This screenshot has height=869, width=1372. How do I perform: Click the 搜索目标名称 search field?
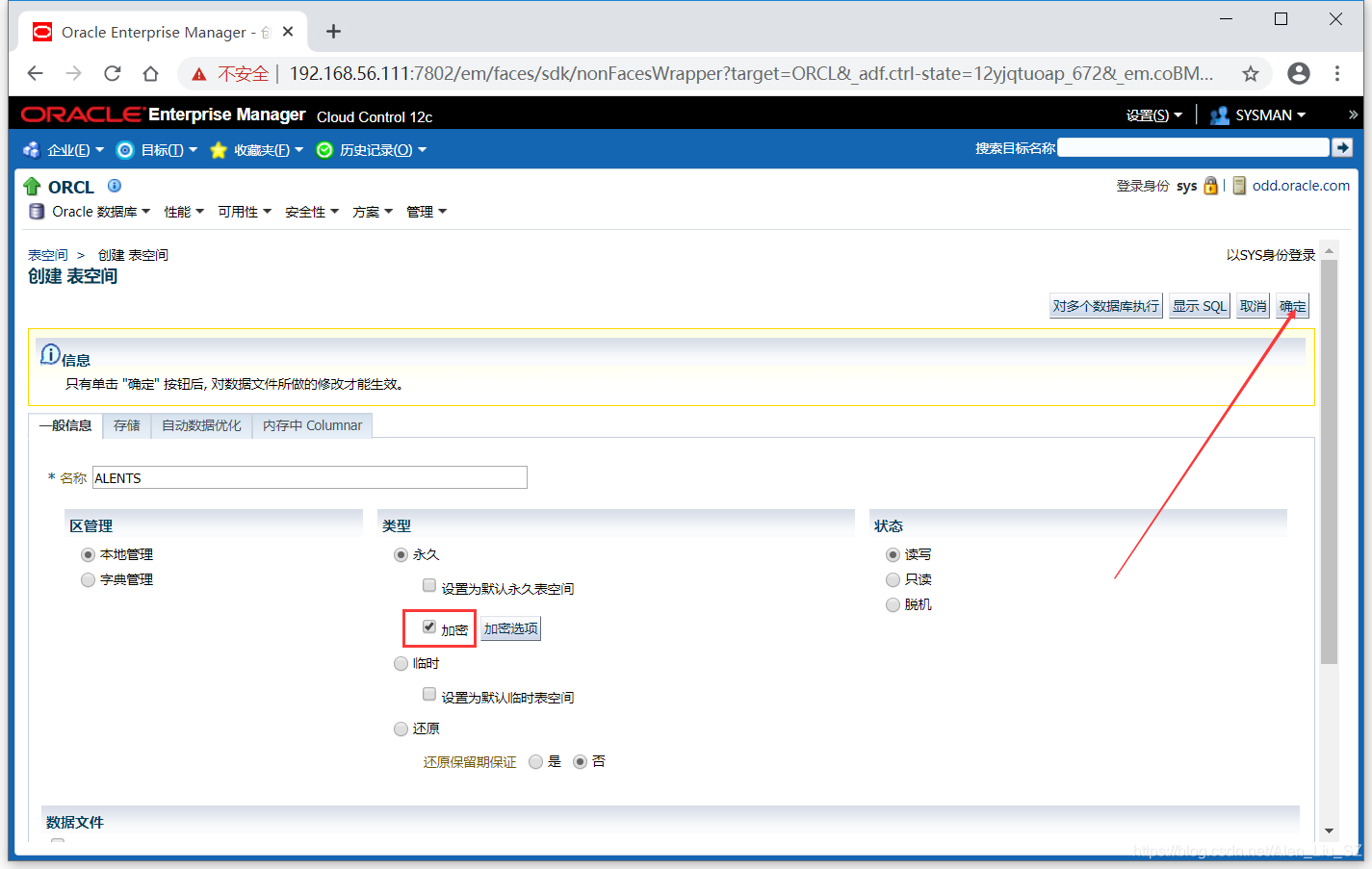coord(1193,147)
